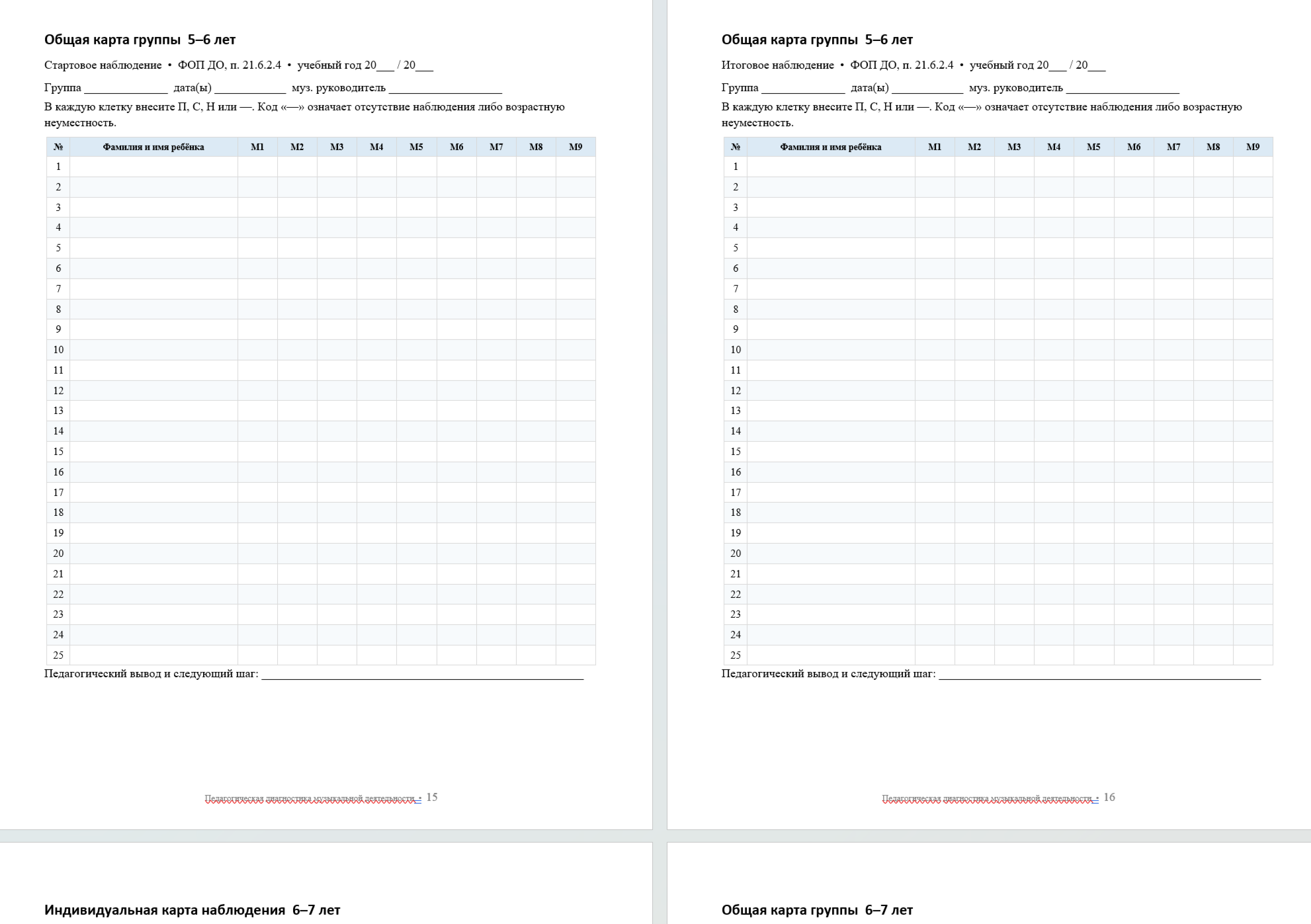Click the name cell of row 1 in left table
The width and height of the screenshot is (1311, 924).
tap(153, 167)
